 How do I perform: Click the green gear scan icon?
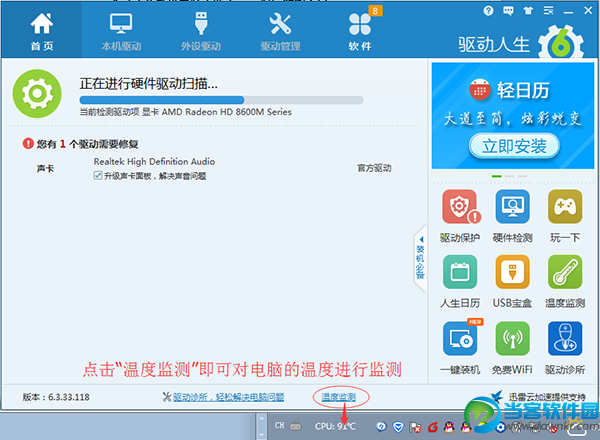[x=37, y=93]
